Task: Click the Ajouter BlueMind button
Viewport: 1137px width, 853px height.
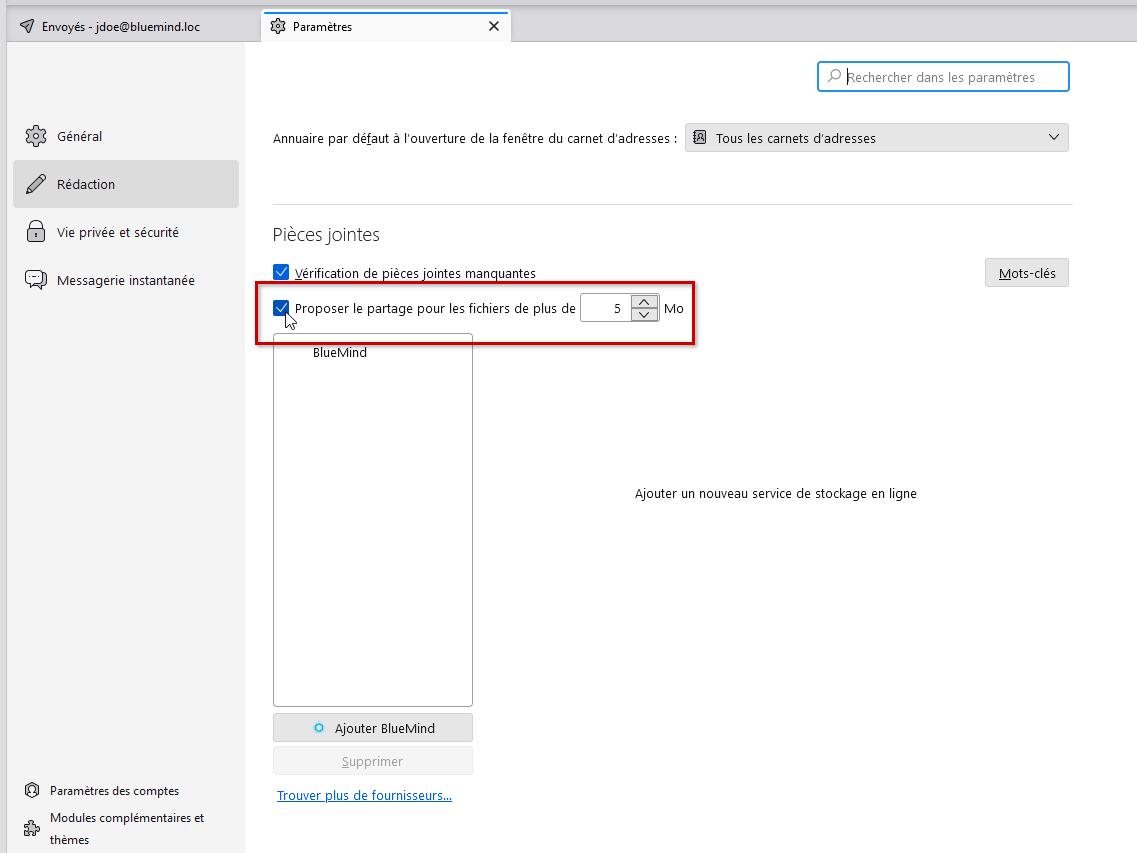Action: tap(372, 728)
